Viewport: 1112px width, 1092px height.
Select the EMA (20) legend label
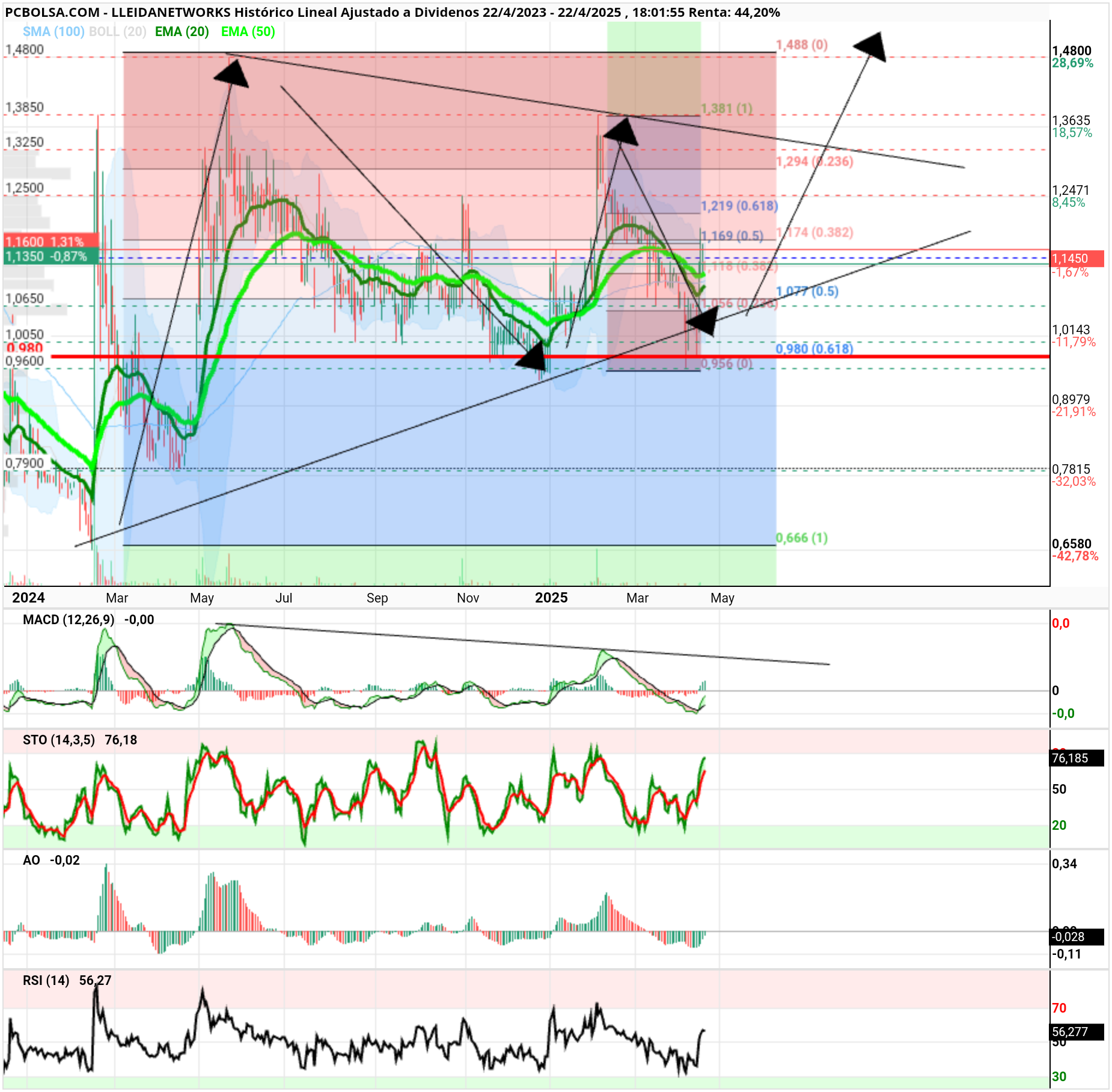point(182,32)
